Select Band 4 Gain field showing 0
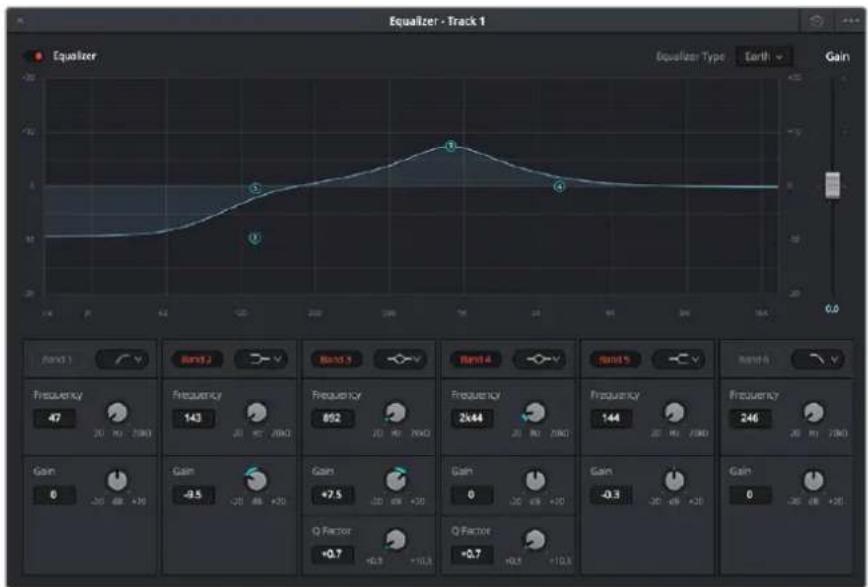868x587 pixels. pyautogui.click(x=472, y=495)
